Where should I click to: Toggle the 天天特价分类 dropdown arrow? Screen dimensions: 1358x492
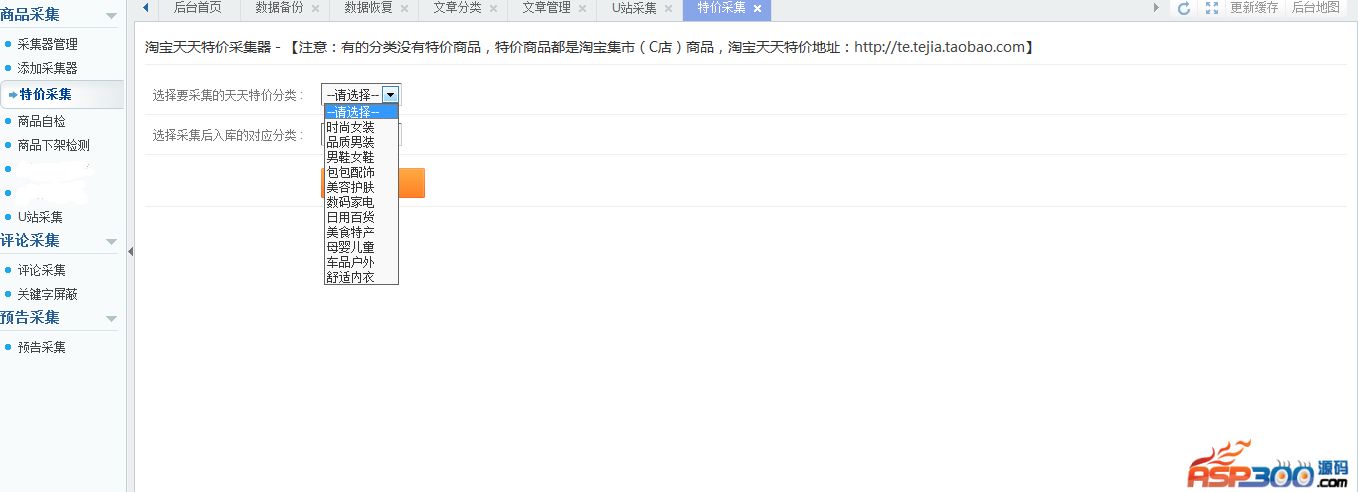(x=391, y=94)
